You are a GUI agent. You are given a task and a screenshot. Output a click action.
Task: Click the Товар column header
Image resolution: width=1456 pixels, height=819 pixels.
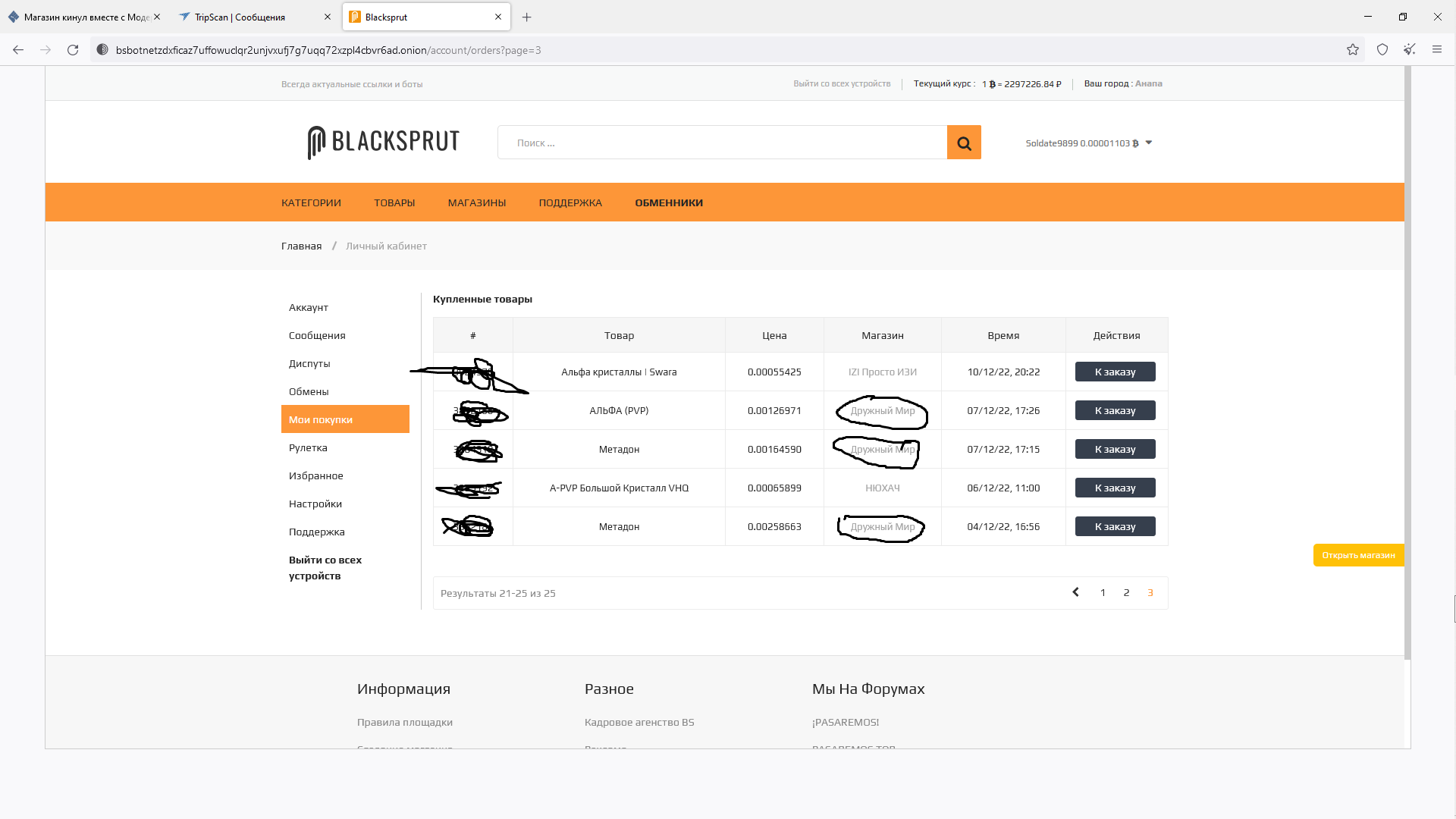click(x=619, y=335)
